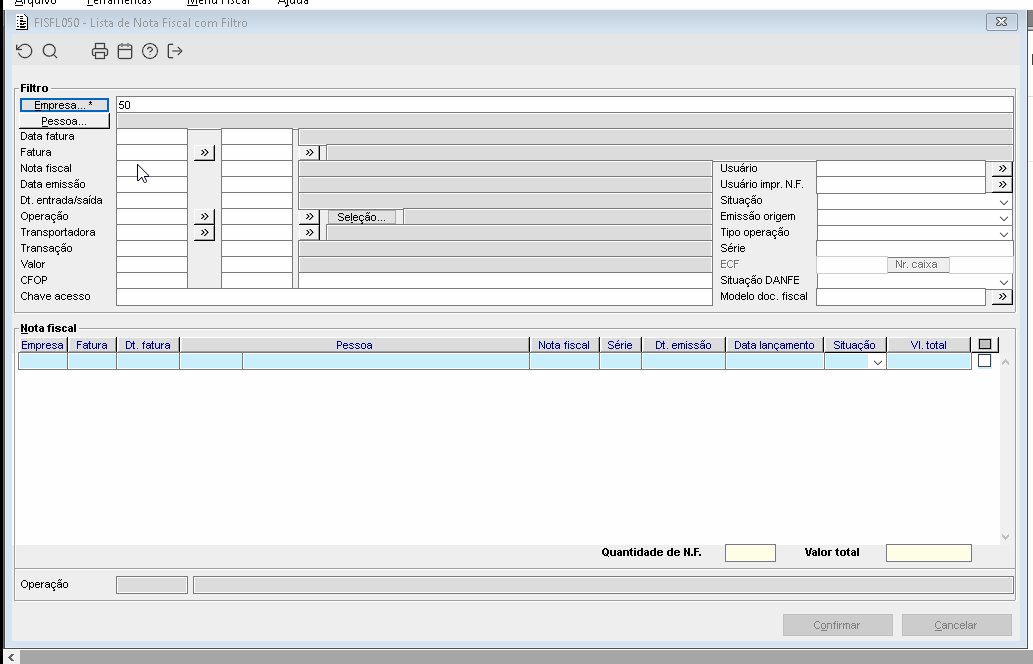Sort by Fatura column header
1033x664 pixels.
(x=92, y=345)
